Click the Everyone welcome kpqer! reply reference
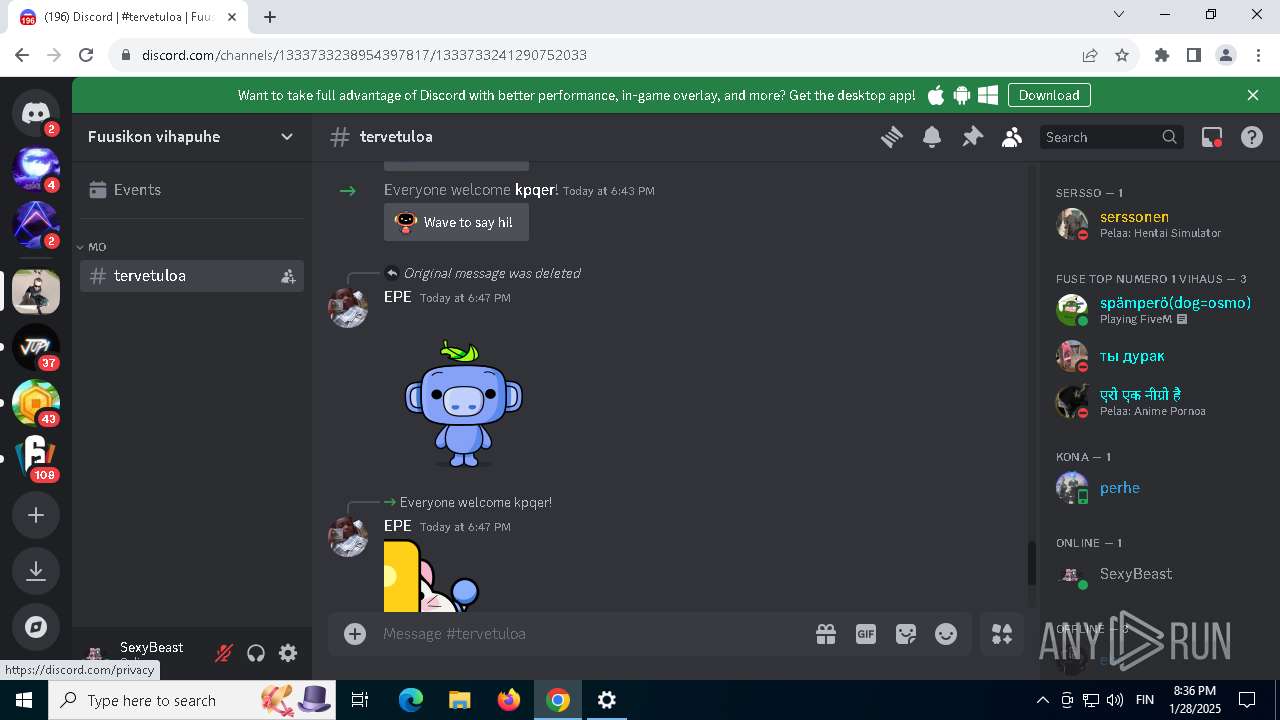This screenshot has height=720, width=1280. tap(476, 502)
